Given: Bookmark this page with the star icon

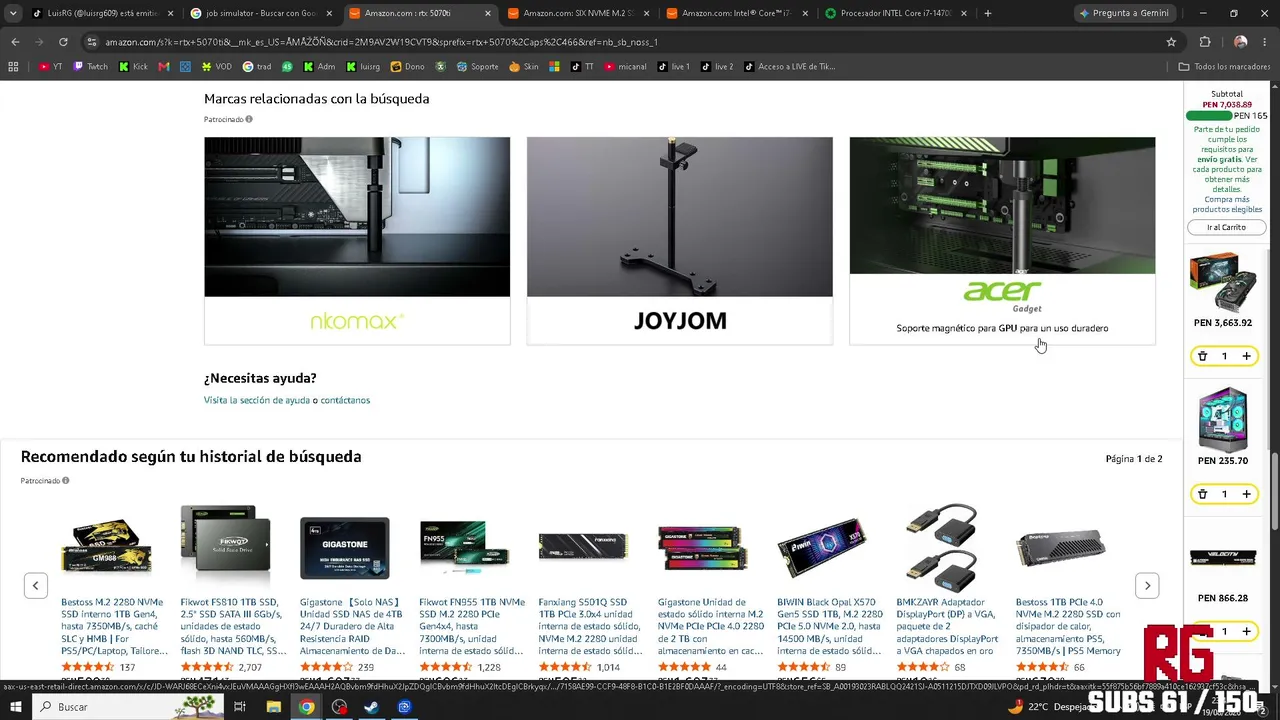Looking at the screenshot, I should [x=1171, y=42].
